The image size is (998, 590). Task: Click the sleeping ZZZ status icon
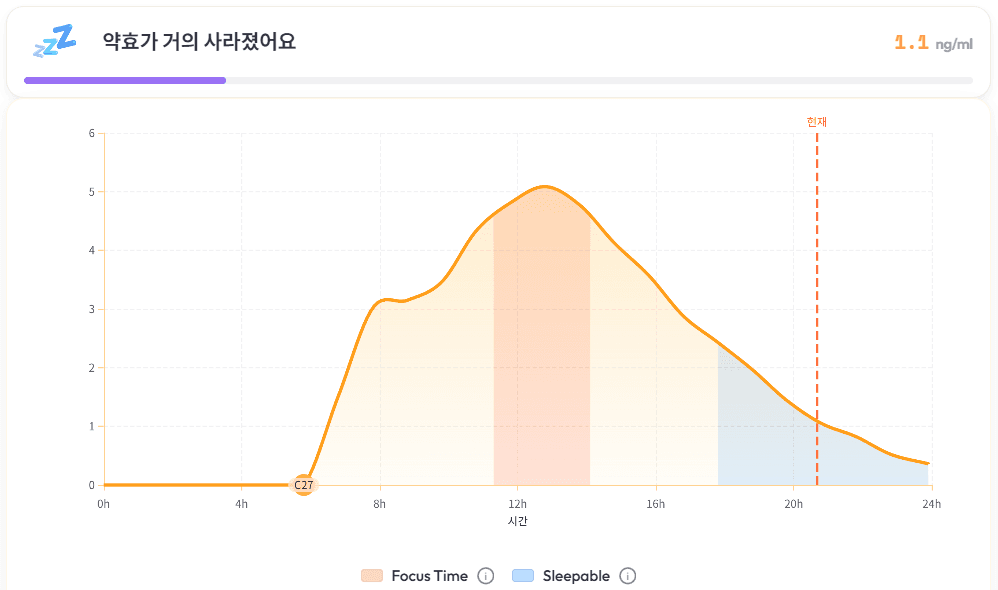(54, 42)
